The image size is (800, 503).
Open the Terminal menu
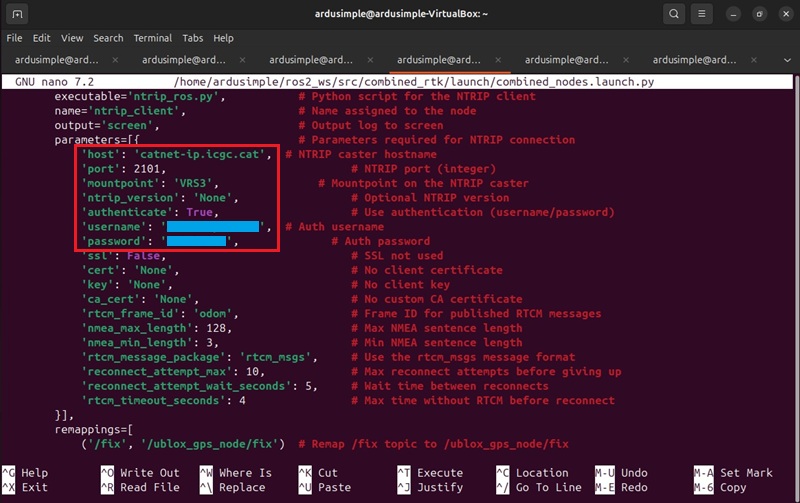[153, 38]
